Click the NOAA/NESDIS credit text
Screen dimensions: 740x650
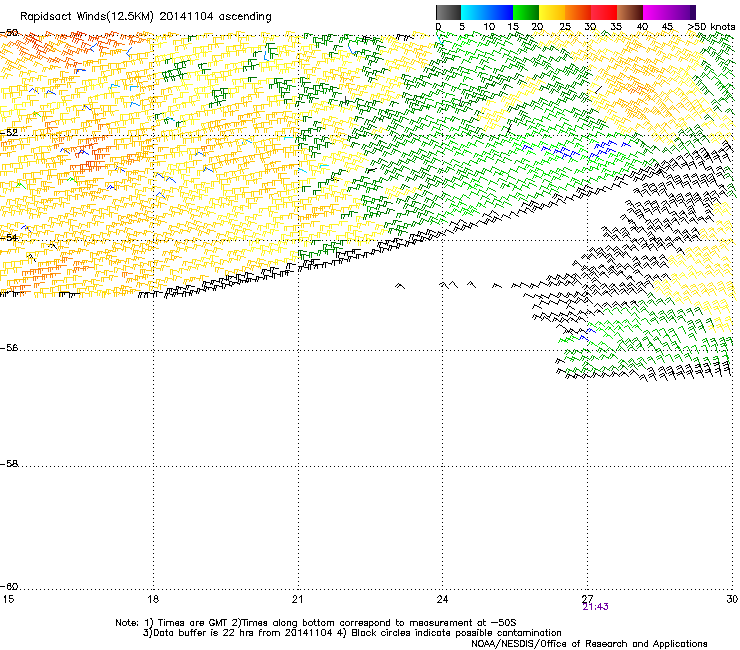(x=589, y=644)
